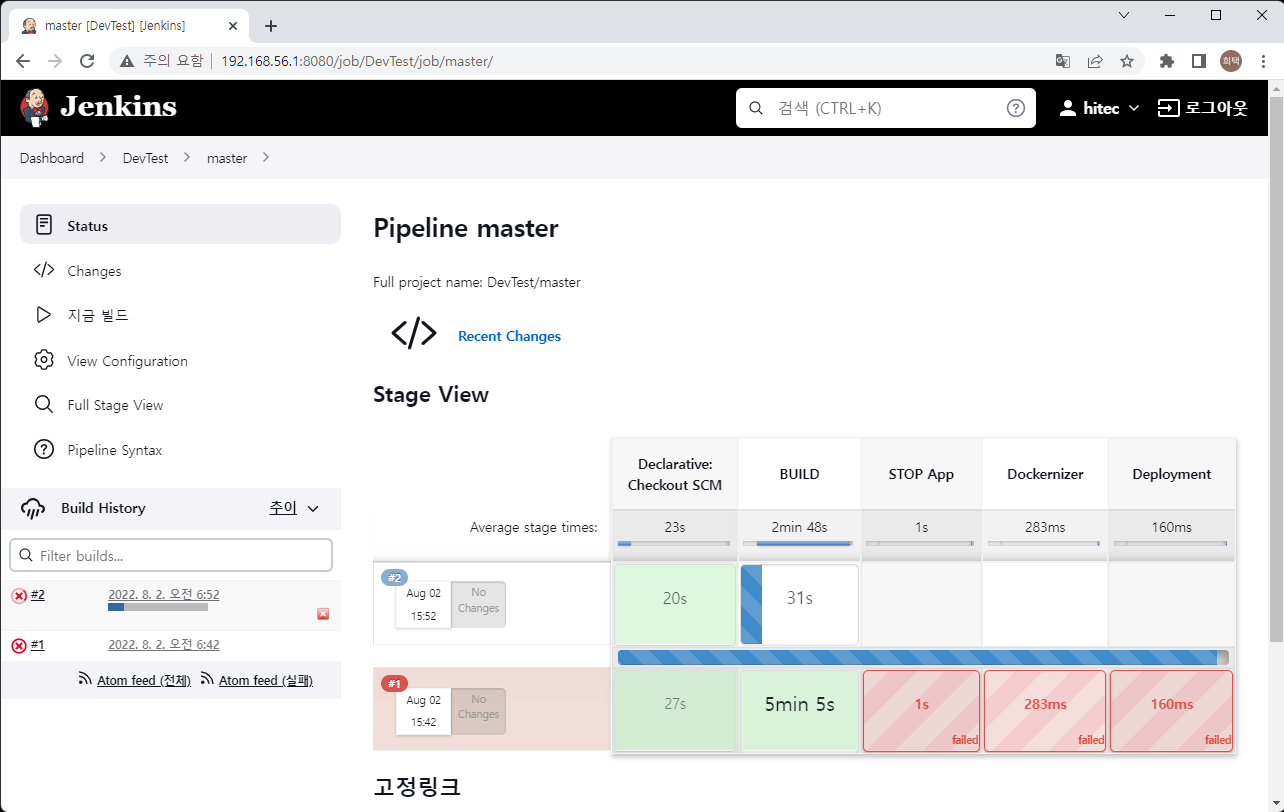Screen dimensions: 1284x812
Task: Click the DevTest breadcrumb link
Action: (x=146, y=158)
